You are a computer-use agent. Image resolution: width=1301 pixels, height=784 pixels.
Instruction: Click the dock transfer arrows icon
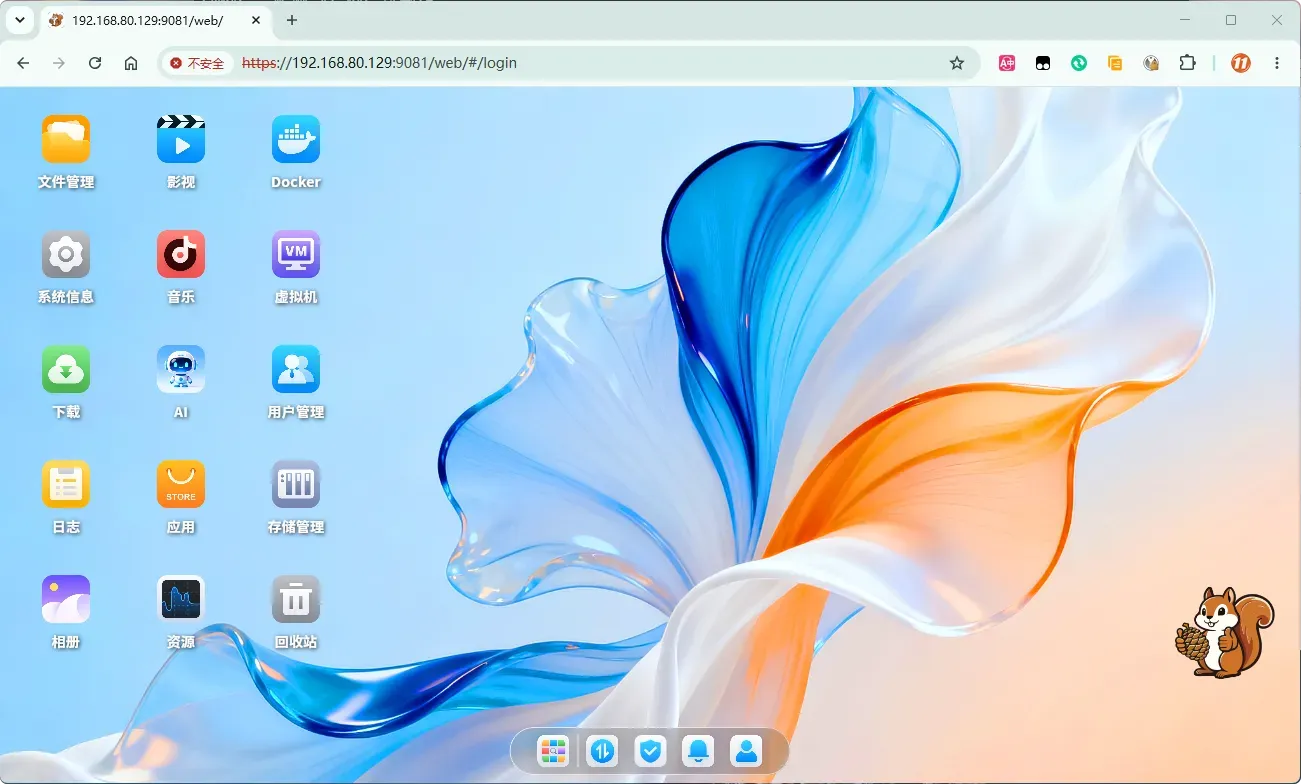(602, 750)
